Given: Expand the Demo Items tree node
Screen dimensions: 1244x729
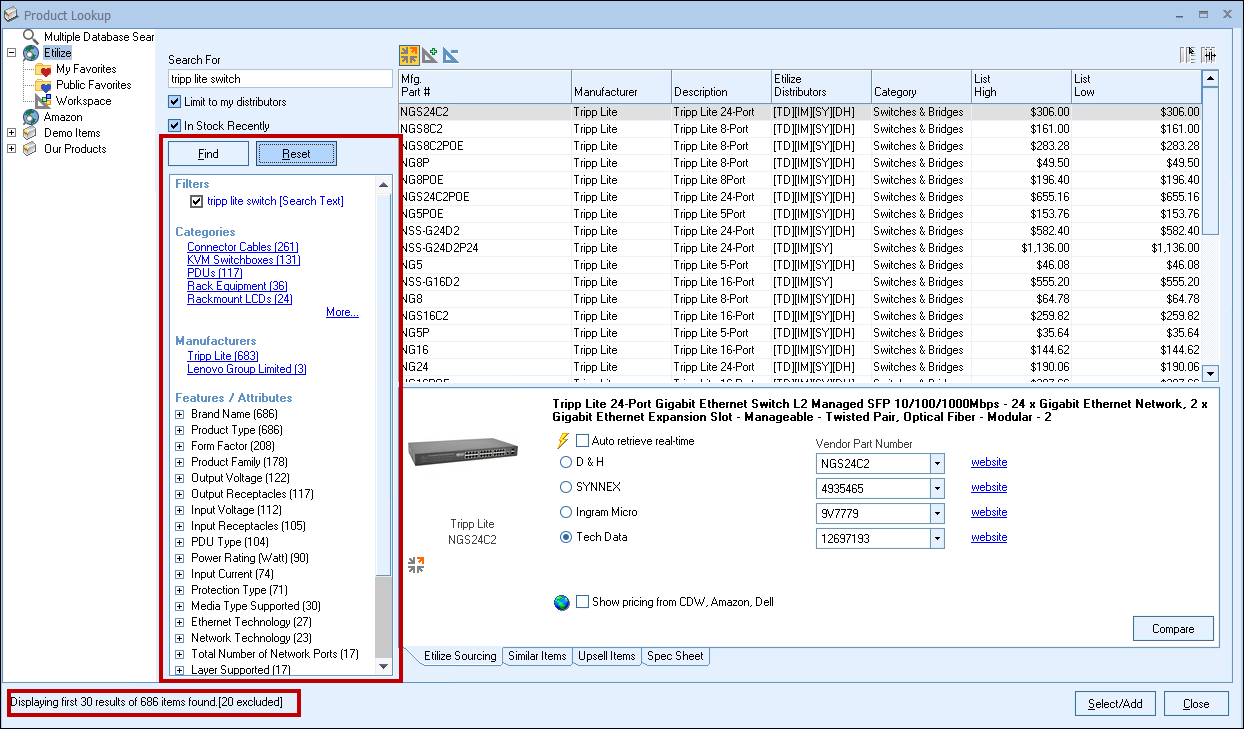Looking at the screenshot, I should click(x=11, y=133).
